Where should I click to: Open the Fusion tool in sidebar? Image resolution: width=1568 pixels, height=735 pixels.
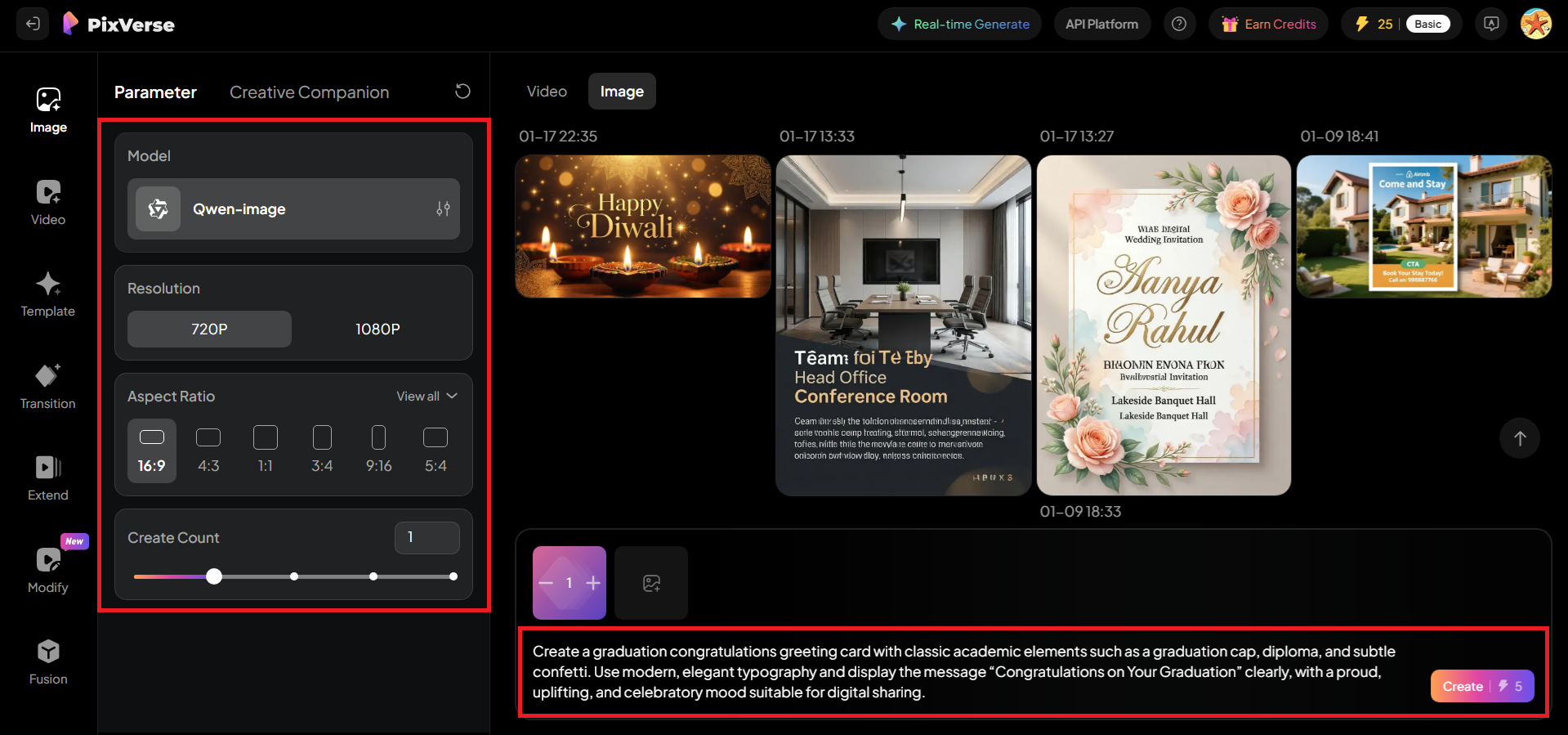(48, 662)
